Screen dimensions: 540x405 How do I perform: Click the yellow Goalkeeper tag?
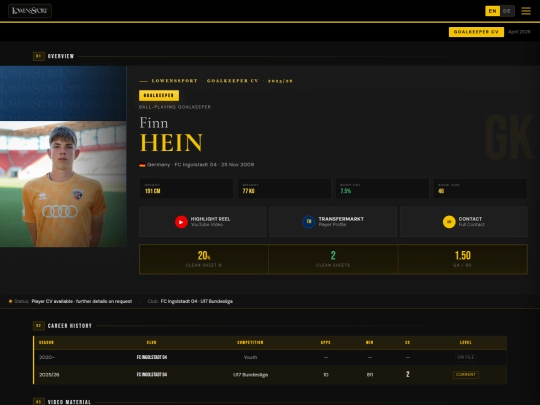point(159,95)
